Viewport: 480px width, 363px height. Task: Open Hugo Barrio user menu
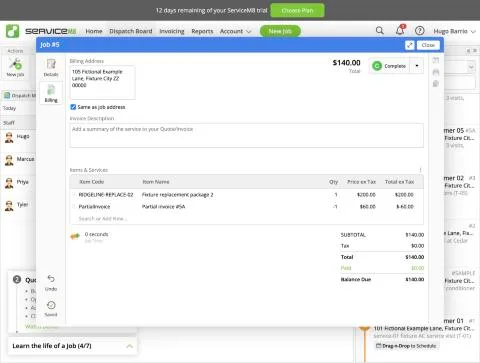click(x=454, y=31)
